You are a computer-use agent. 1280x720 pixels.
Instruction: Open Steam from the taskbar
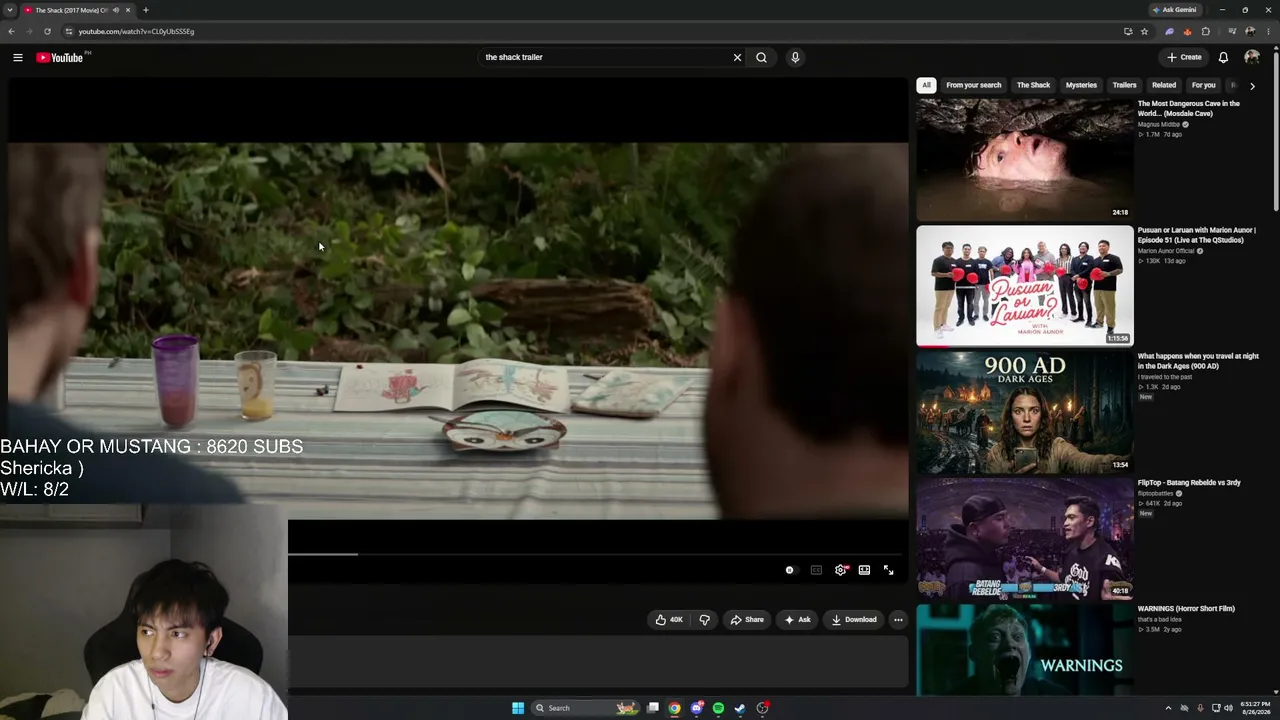tap(740, 708)
